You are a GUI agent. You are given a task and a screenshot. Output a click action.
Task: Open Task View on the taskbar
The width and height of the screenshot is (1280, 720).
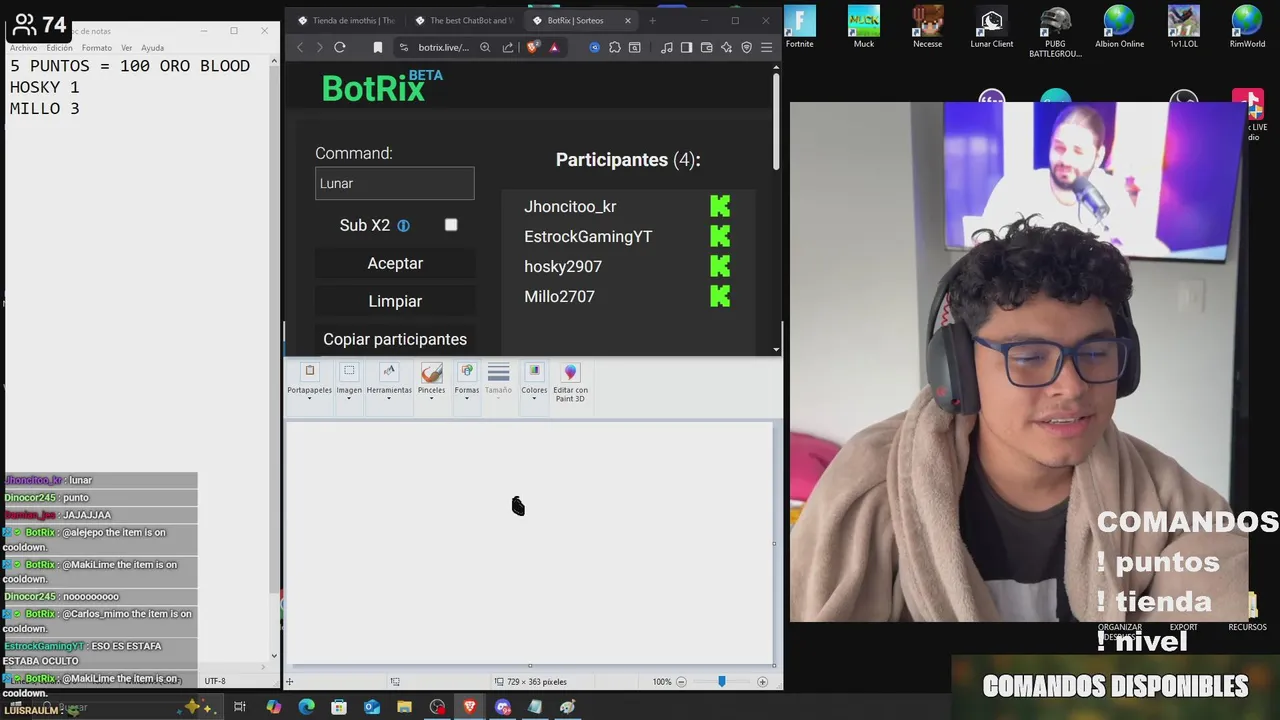[240, 707]
